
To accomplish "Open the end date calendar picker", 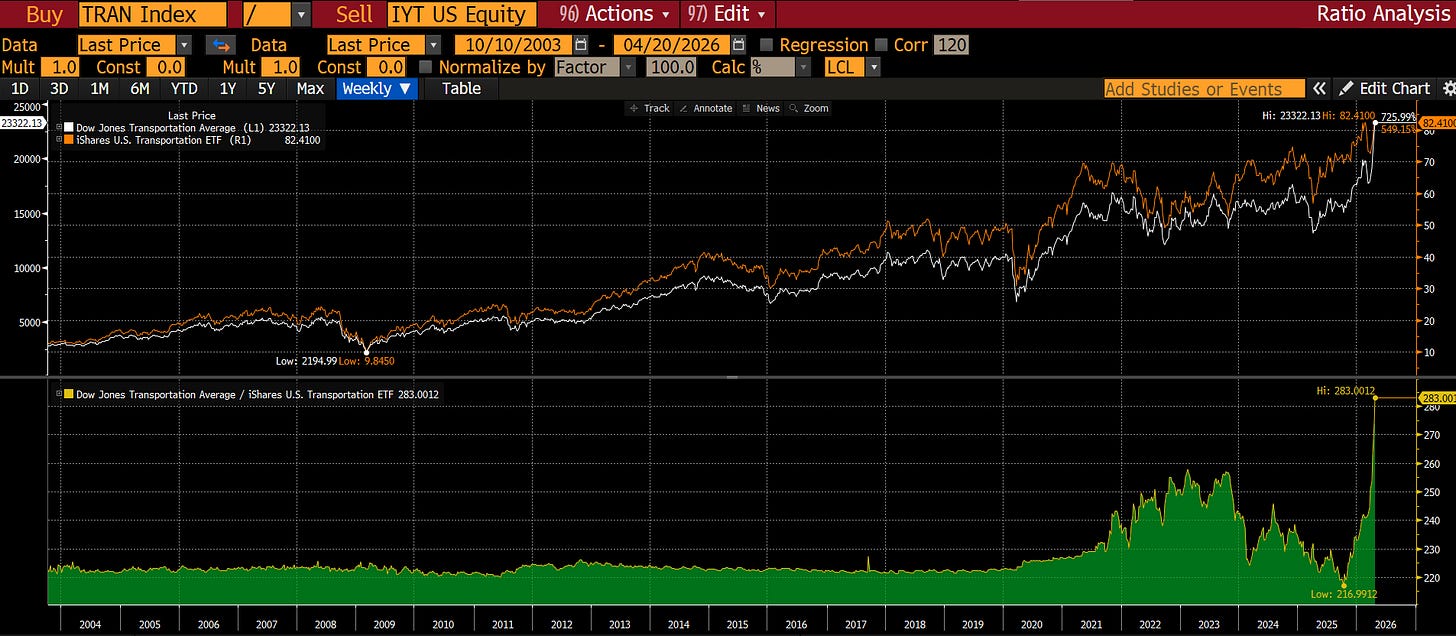I will 739,45.
